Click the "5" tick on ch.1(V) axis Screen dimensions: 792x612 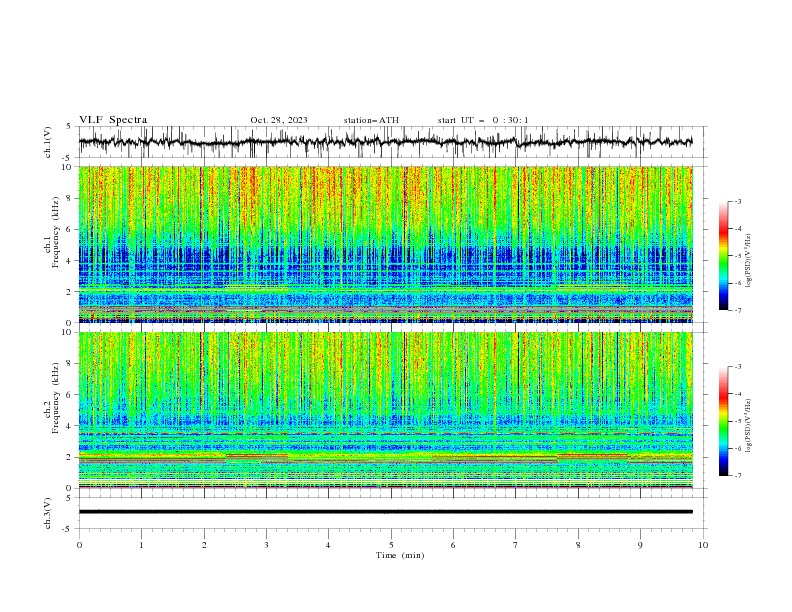pyautogui.click(x=70, y=127)
